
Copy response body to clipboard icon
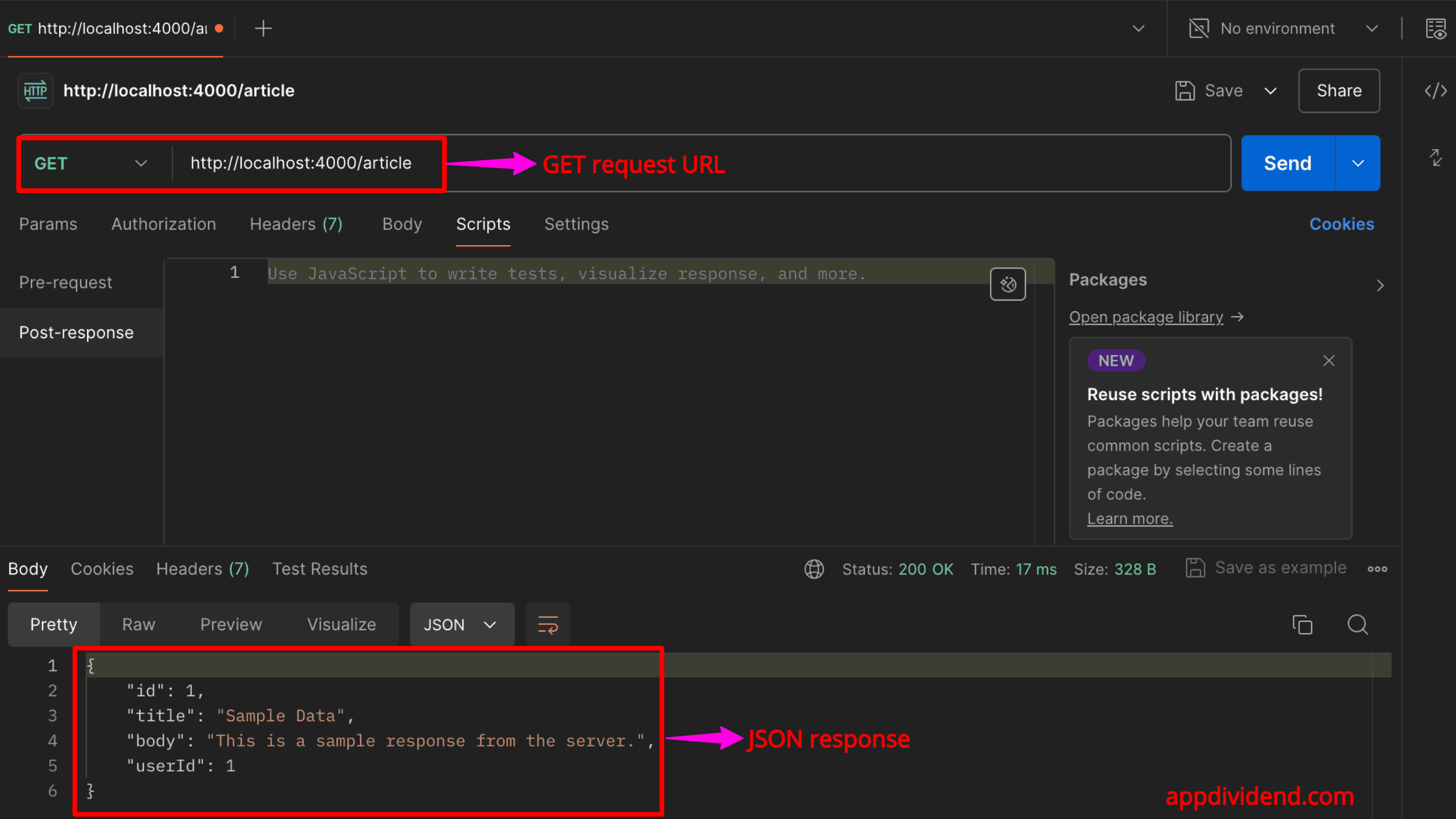click(x=1303, y=625)
